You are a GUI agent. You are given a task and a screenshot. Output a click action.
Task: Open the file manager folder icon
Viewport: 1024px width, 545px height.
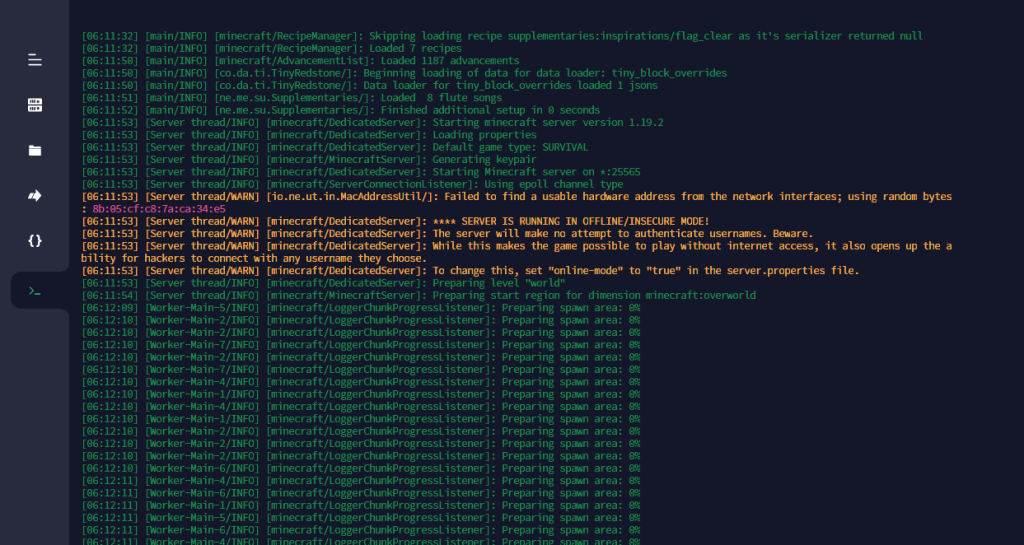[35, 151]
